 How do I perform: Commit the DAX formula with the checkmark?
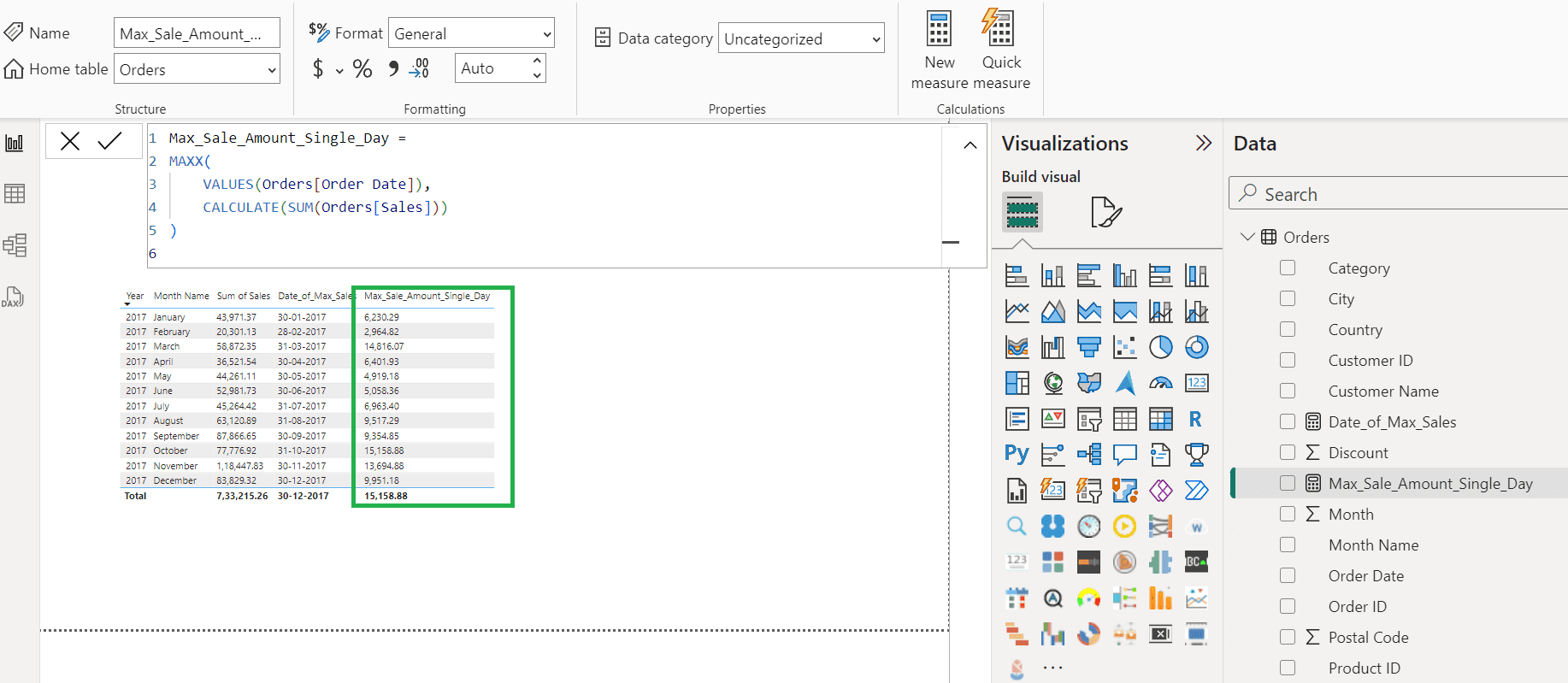click(109, 141)
